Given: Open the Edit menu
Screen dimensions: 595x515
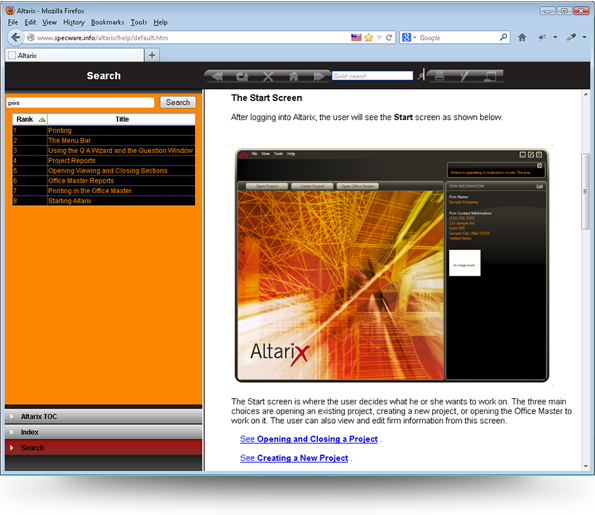Looking at the screenshot, I should click(x=30, y=22).
